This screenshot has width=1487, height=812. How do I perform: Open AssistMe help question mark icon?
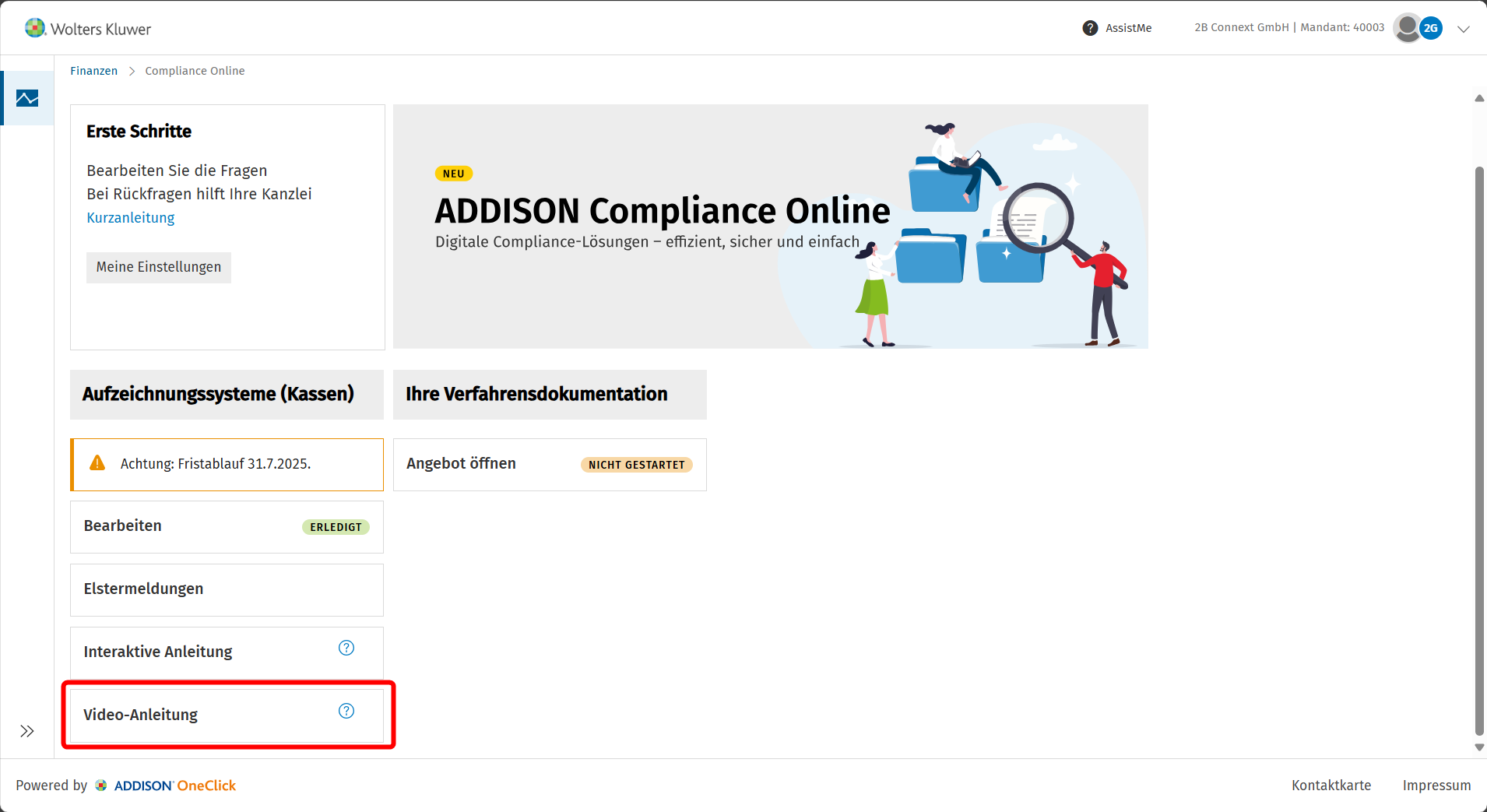tap(1090, 28)
